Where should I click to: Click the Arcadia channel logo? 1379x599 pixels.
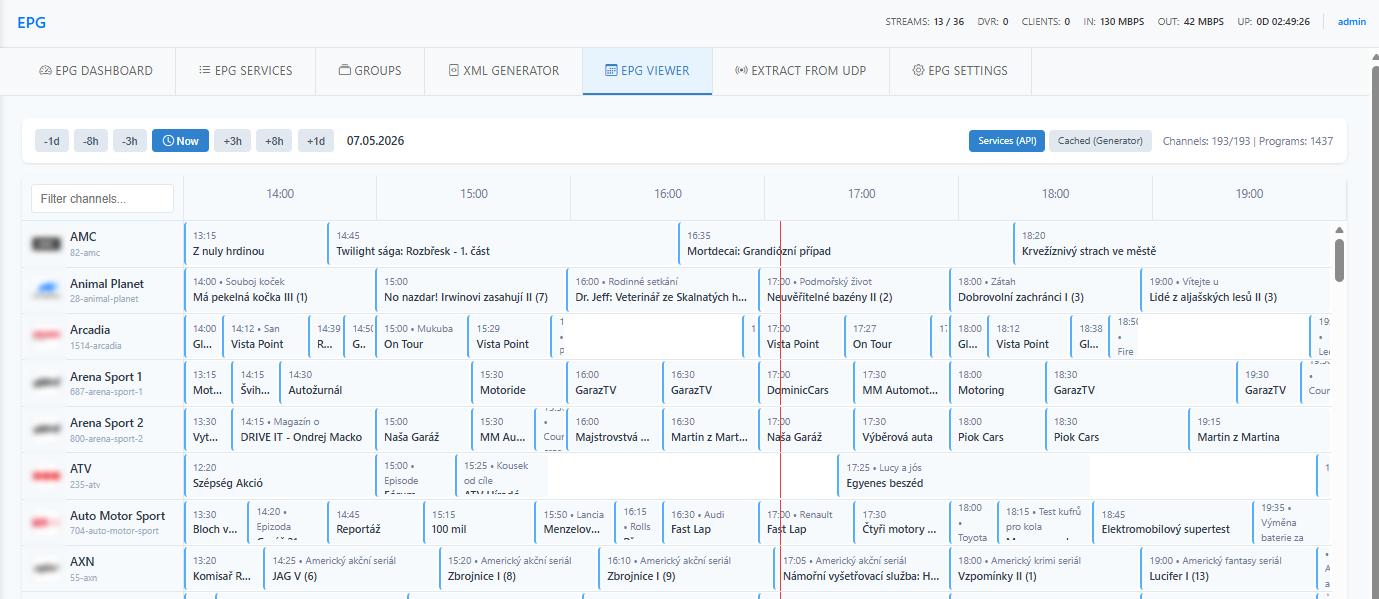(x=45, y=336)
